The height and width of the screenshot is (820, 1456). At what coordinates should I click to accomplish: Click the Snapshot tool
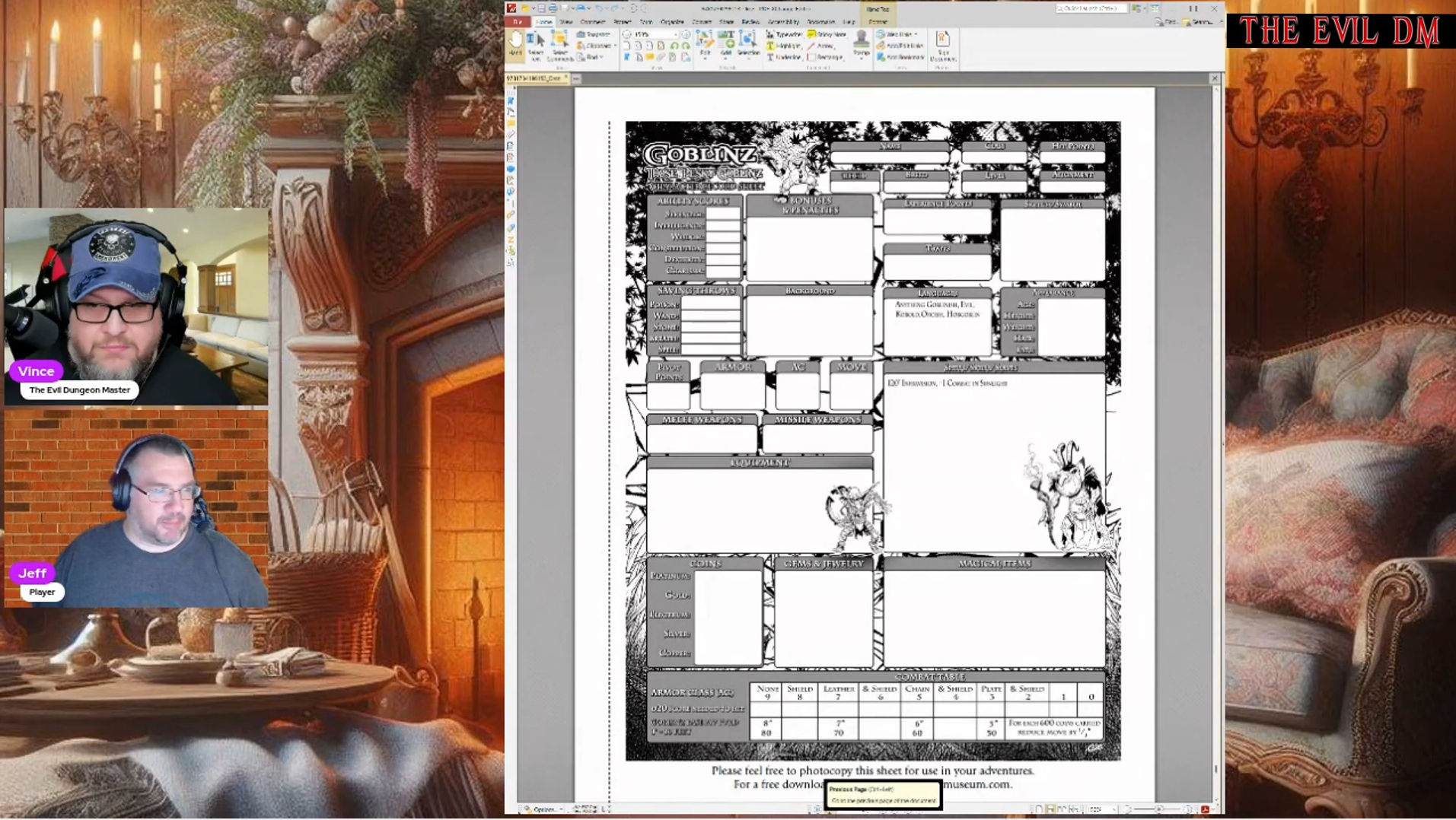pos(594,35)
